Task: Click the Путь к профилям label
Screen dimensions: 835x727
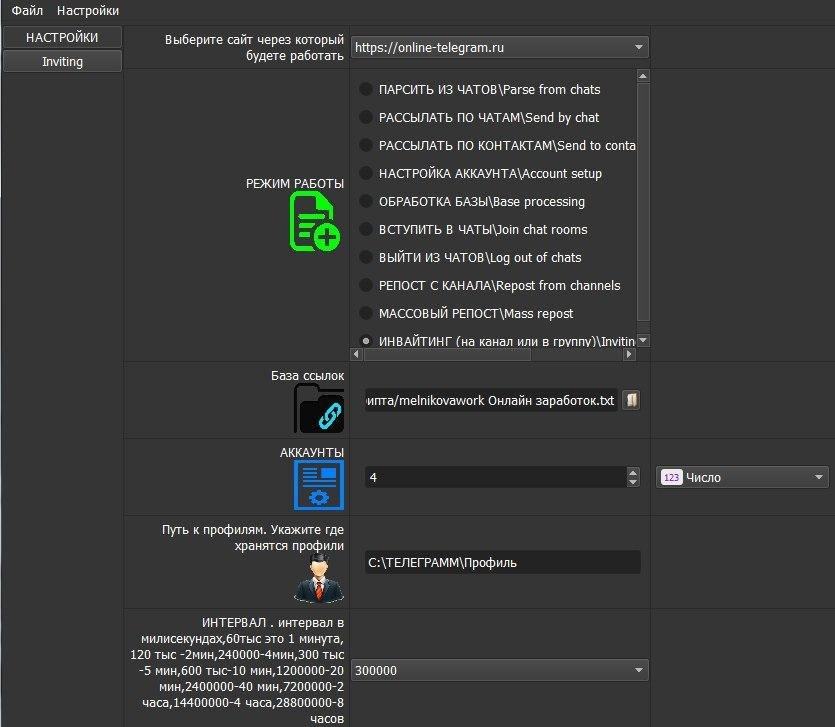Action: pos(253,537)
